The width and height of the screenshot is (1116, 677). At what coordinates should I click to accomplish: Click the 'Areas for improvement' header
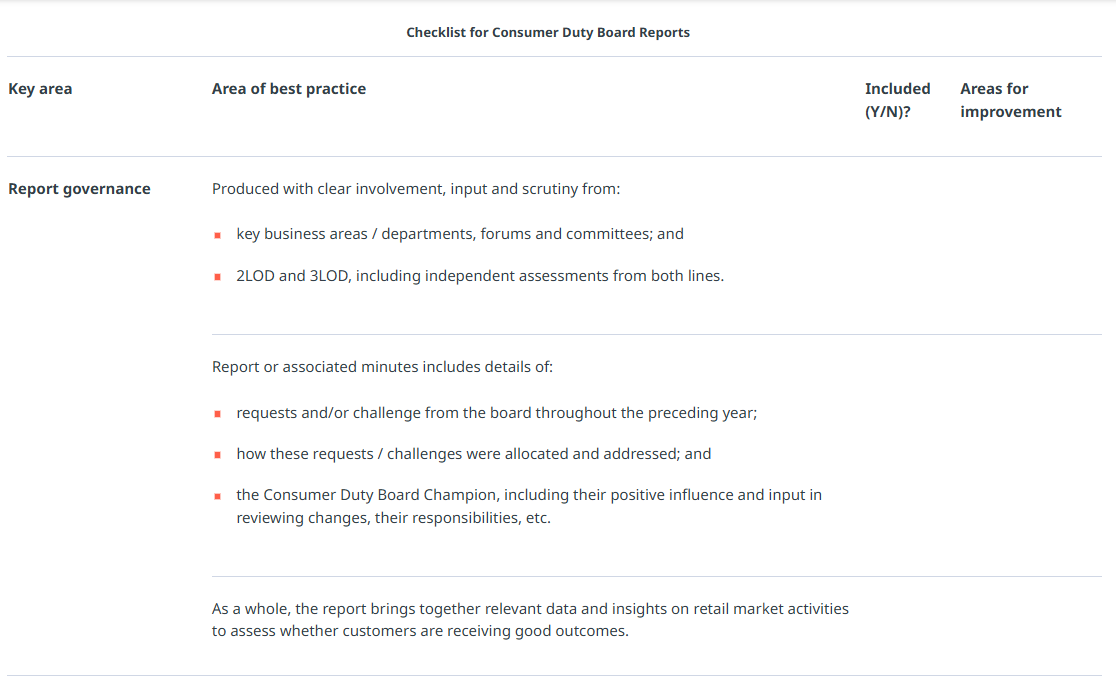click(x=1010, y=100)
